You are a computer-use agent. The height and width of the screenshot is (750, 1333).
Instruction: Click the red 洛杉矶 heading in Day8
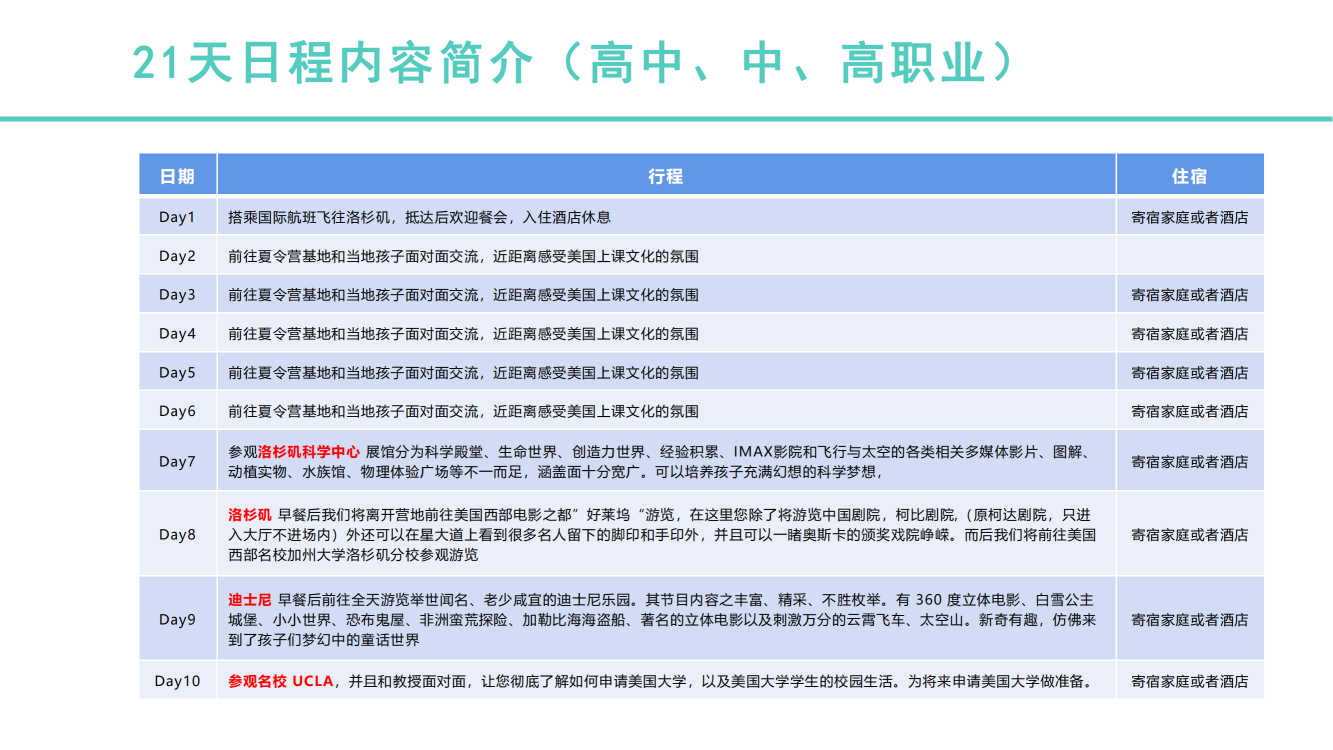(250, 515)
